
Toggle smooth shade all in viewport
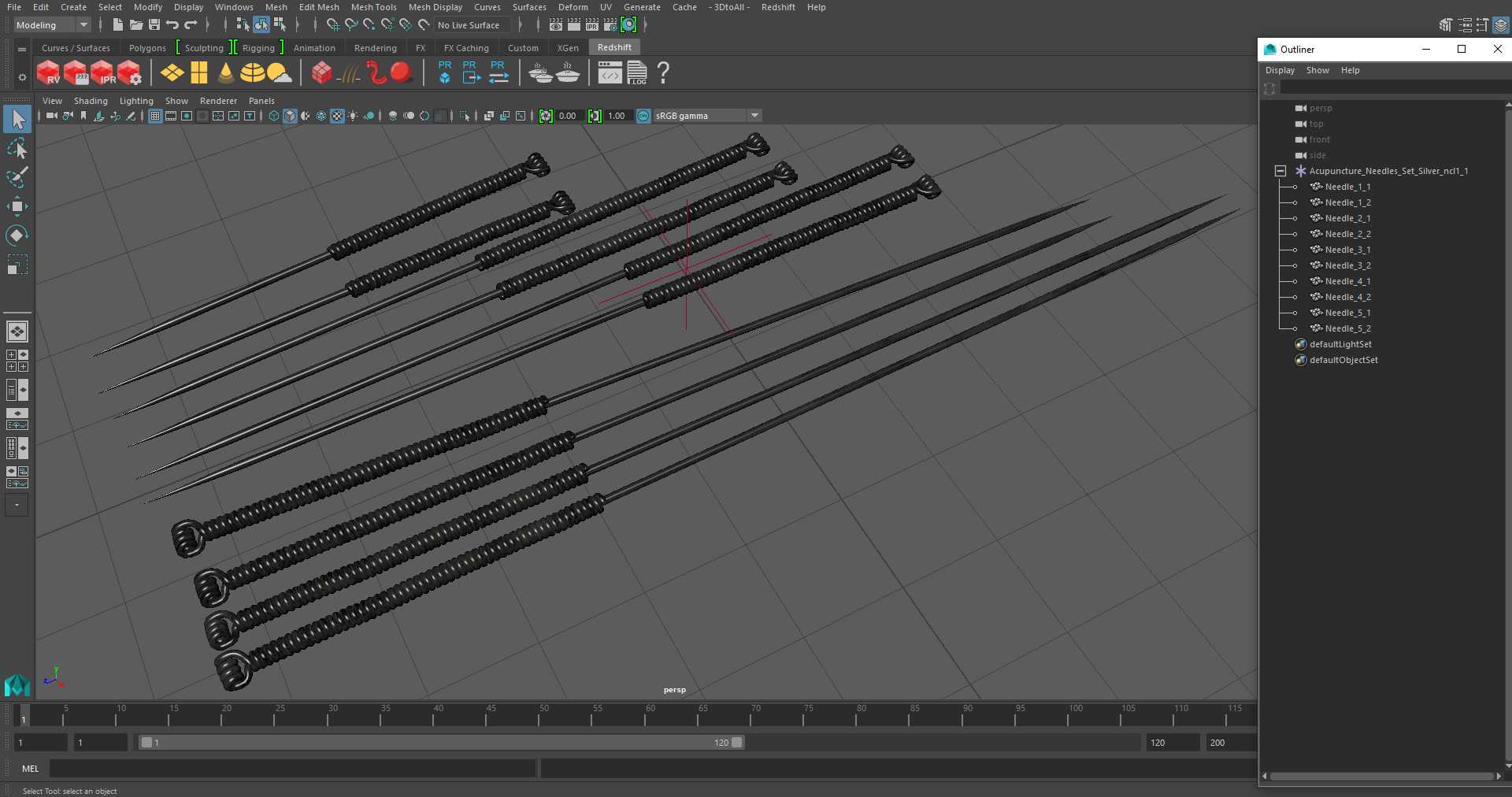pos(290,116)
